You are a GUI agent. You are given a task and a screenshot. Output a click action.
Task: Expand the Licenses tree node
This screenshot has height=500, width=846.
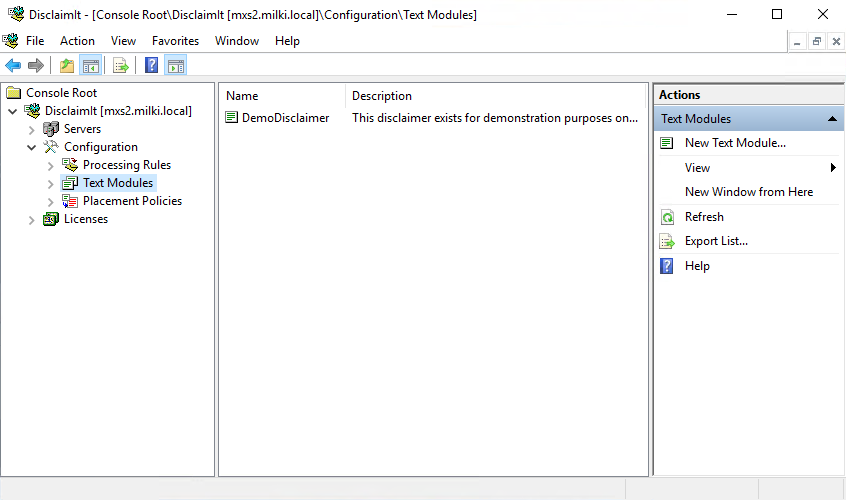click(31, 220)
